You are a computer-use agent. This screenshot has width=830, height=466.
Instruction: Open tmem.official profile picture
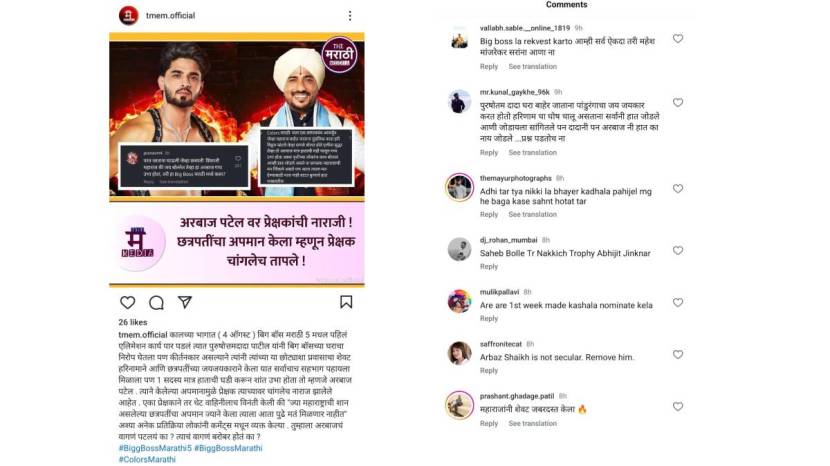coord(129,15)
